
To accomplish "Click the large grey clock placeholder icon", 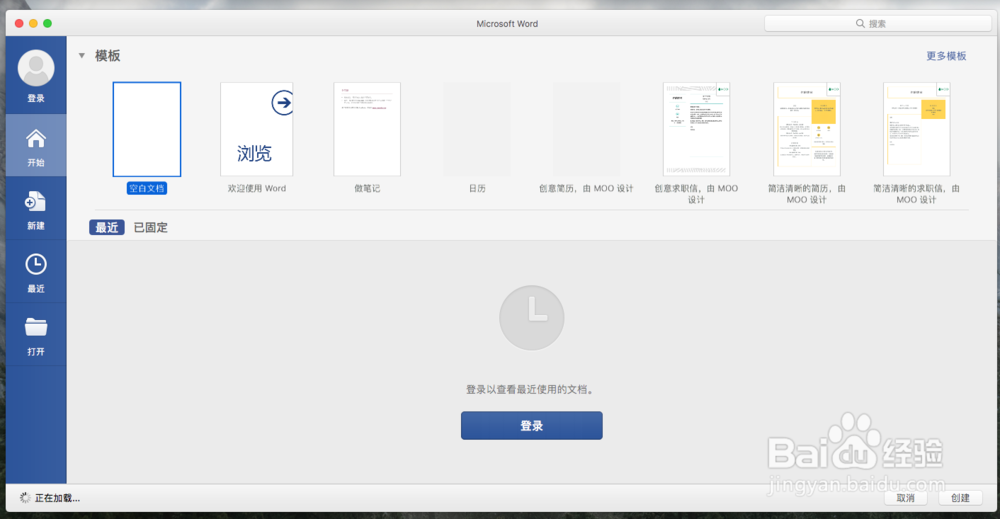I will point(531,318).
